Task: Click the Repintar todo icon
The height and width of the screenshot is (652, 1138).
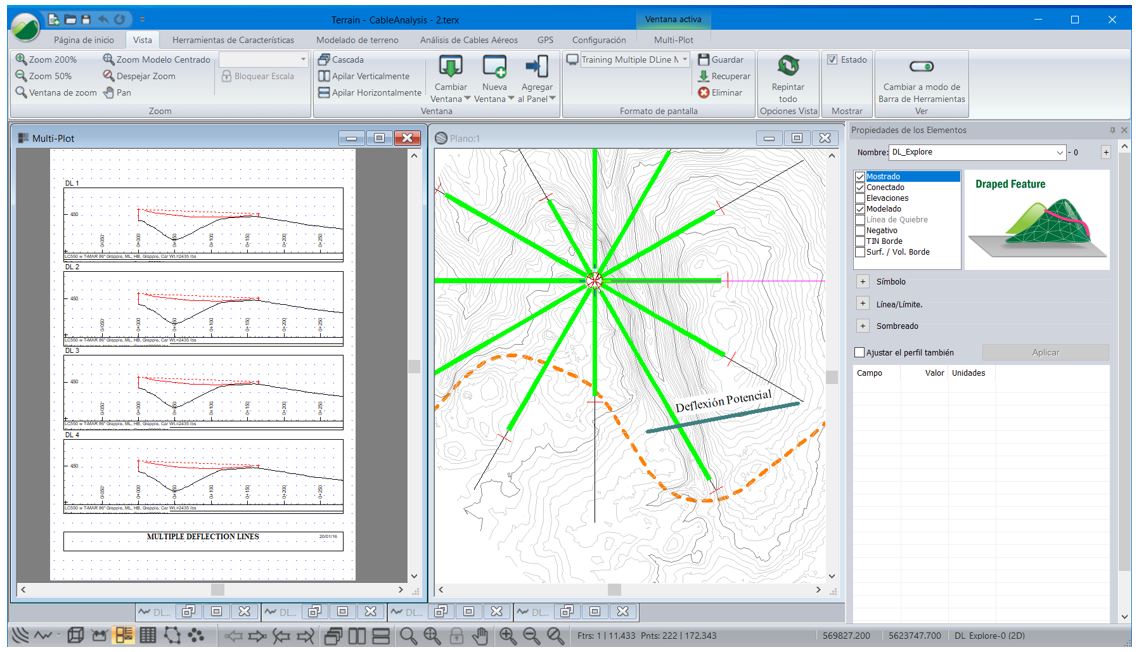Action: pyautogui.click(x=788, y=67)
